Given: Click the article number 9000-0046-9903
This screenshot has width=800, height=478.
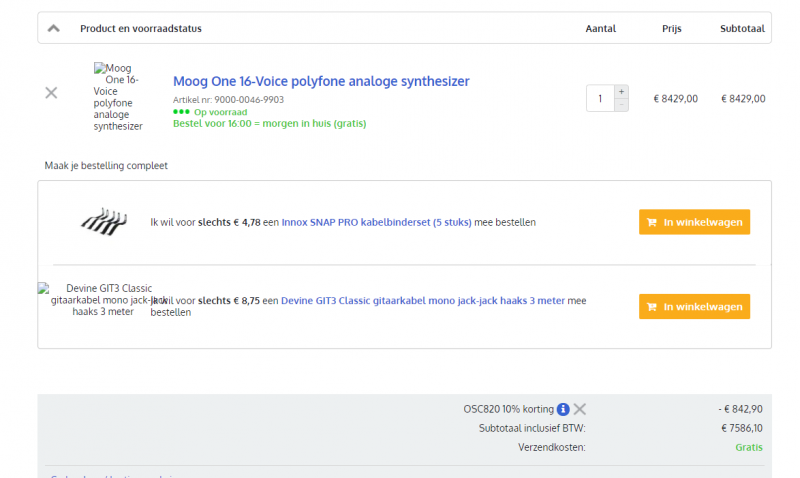Looking at the screenshot, I should click(249, 100).
